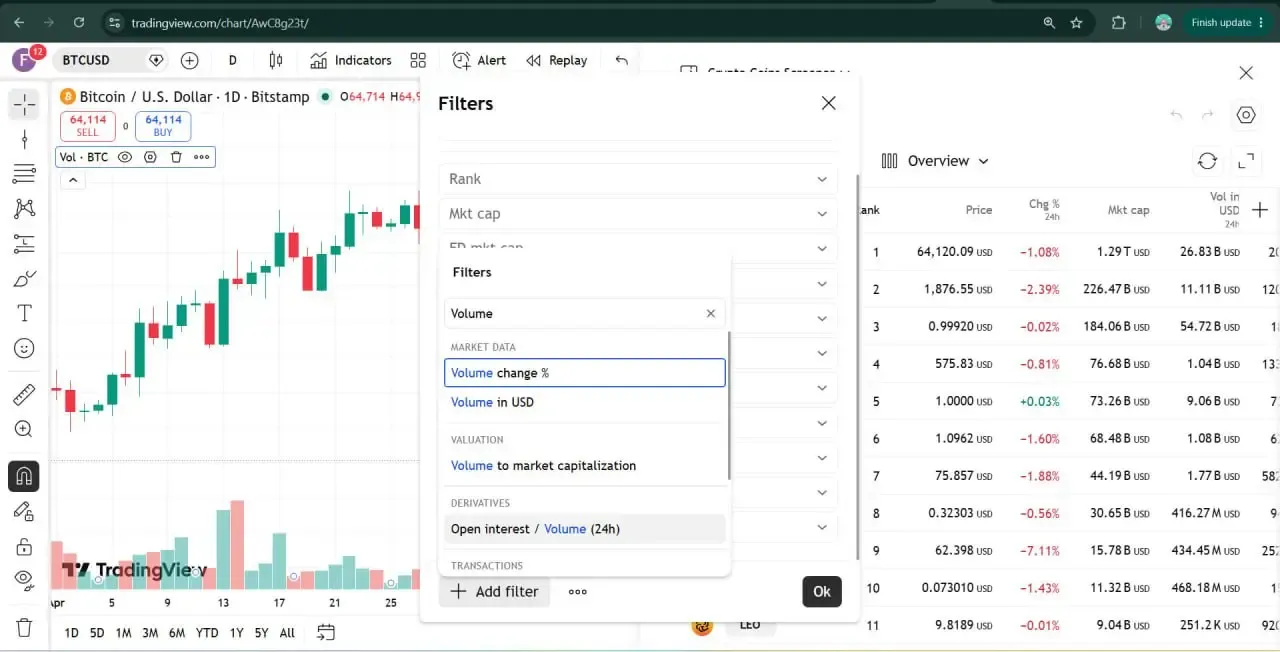Screen dimensions: 1280x652
Task: Collapse the indicator legend arrow
Action: 72,181
